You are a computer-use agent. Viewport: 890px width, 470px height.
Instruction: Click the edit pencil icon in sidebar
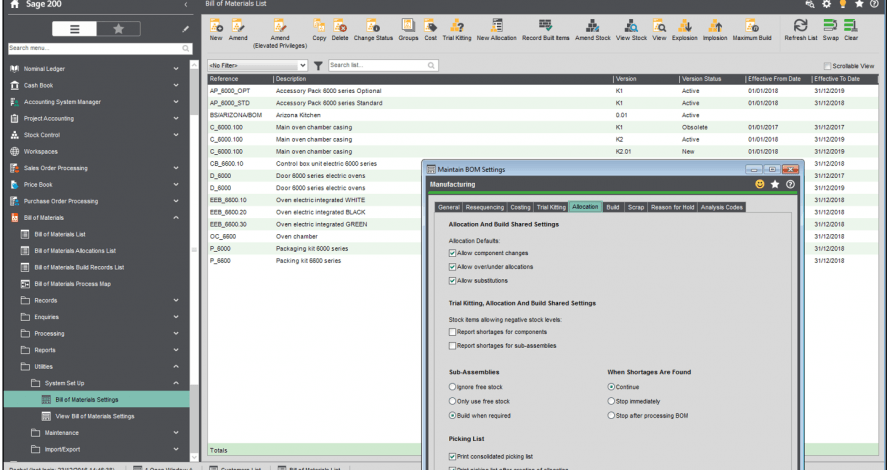pyautogui.click(x=185, y=29)
